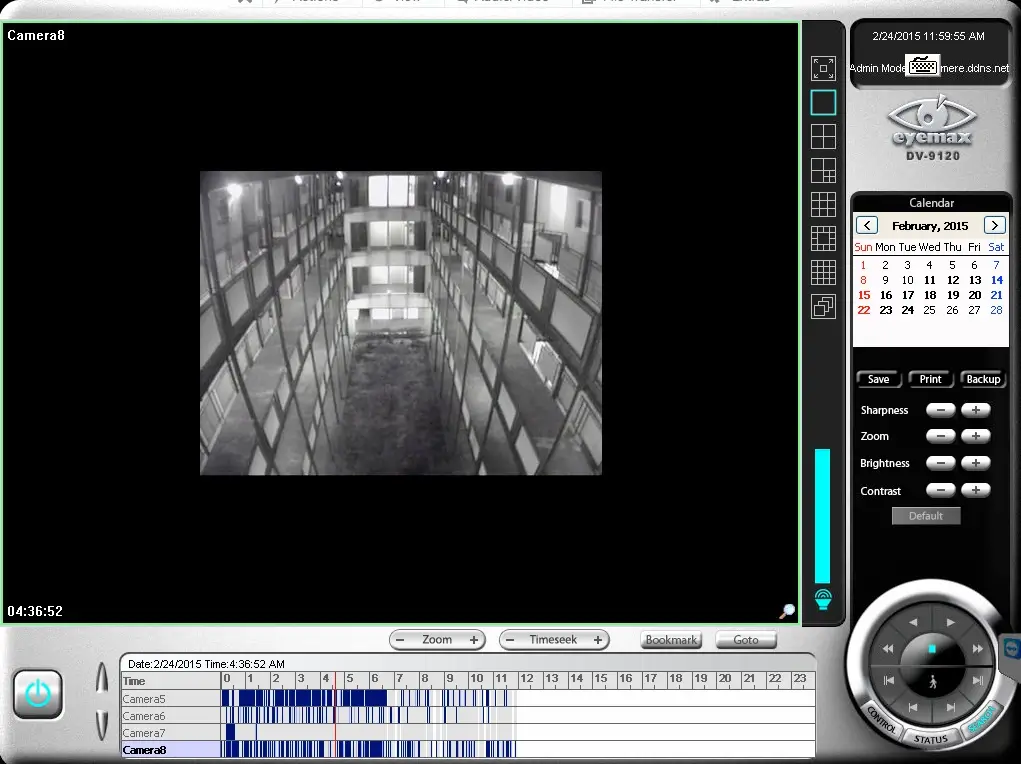The height and width of the screenshot is (764, 1021).
Task: Increase Brightness with the plus button
Action: pos(975,463)
